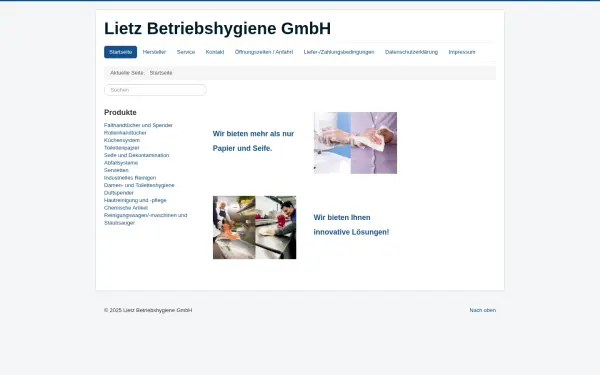Image resolution: width=600 pixels, height=375 pixels.
Task: Click the Produkte heading
Action: (120, 112)
